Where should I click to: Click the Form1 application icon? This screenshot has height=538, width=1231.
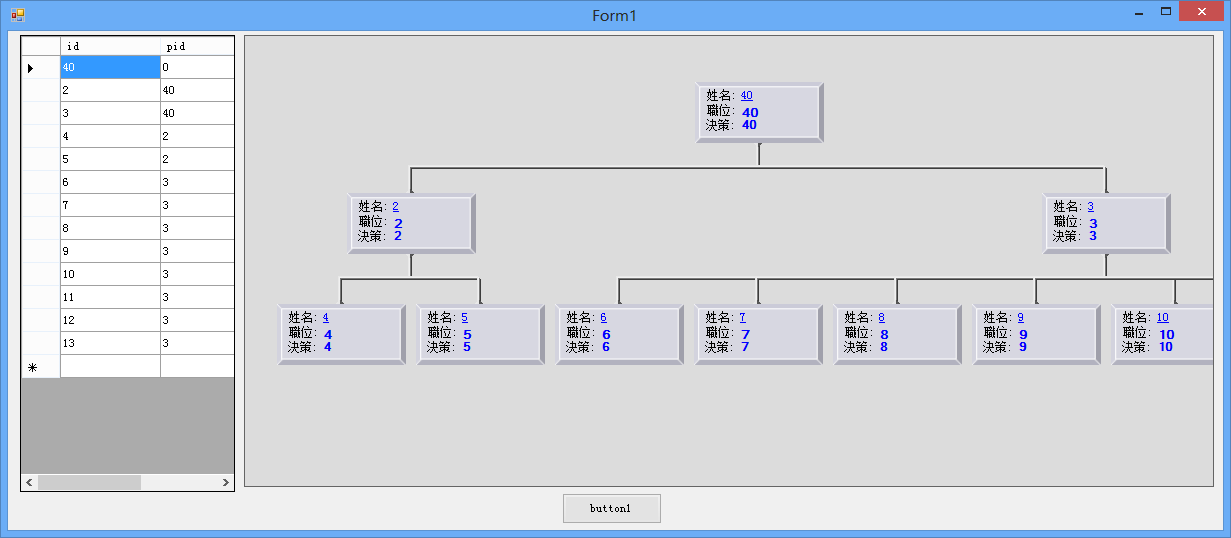tap(17, 15)
